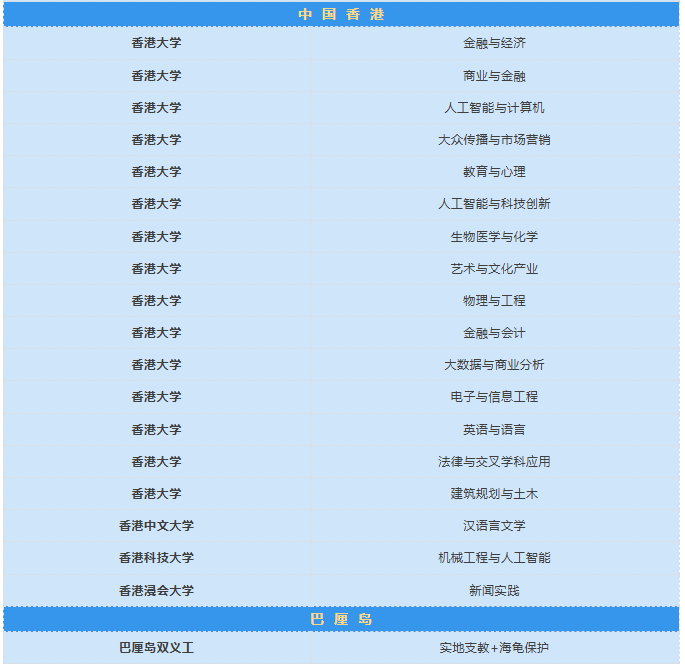Screen dimensions: 685x667
Task: Select the 建筑规划与土木 program cell
Action: click(494, 494)
